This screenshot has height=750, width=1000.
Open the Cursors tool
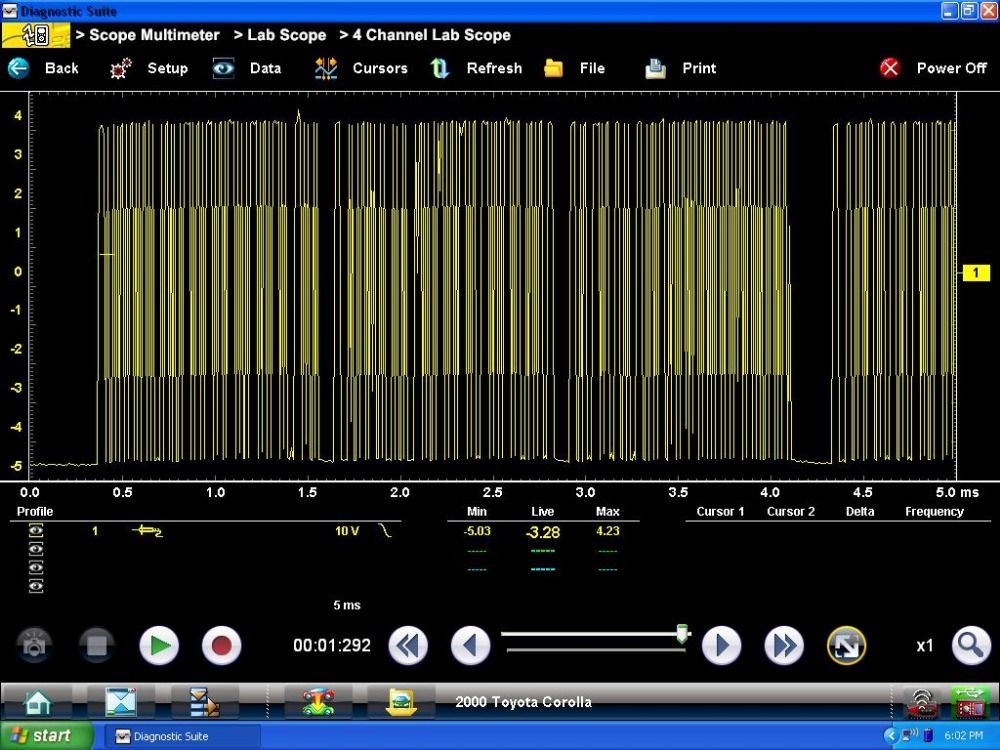point(326,69)
